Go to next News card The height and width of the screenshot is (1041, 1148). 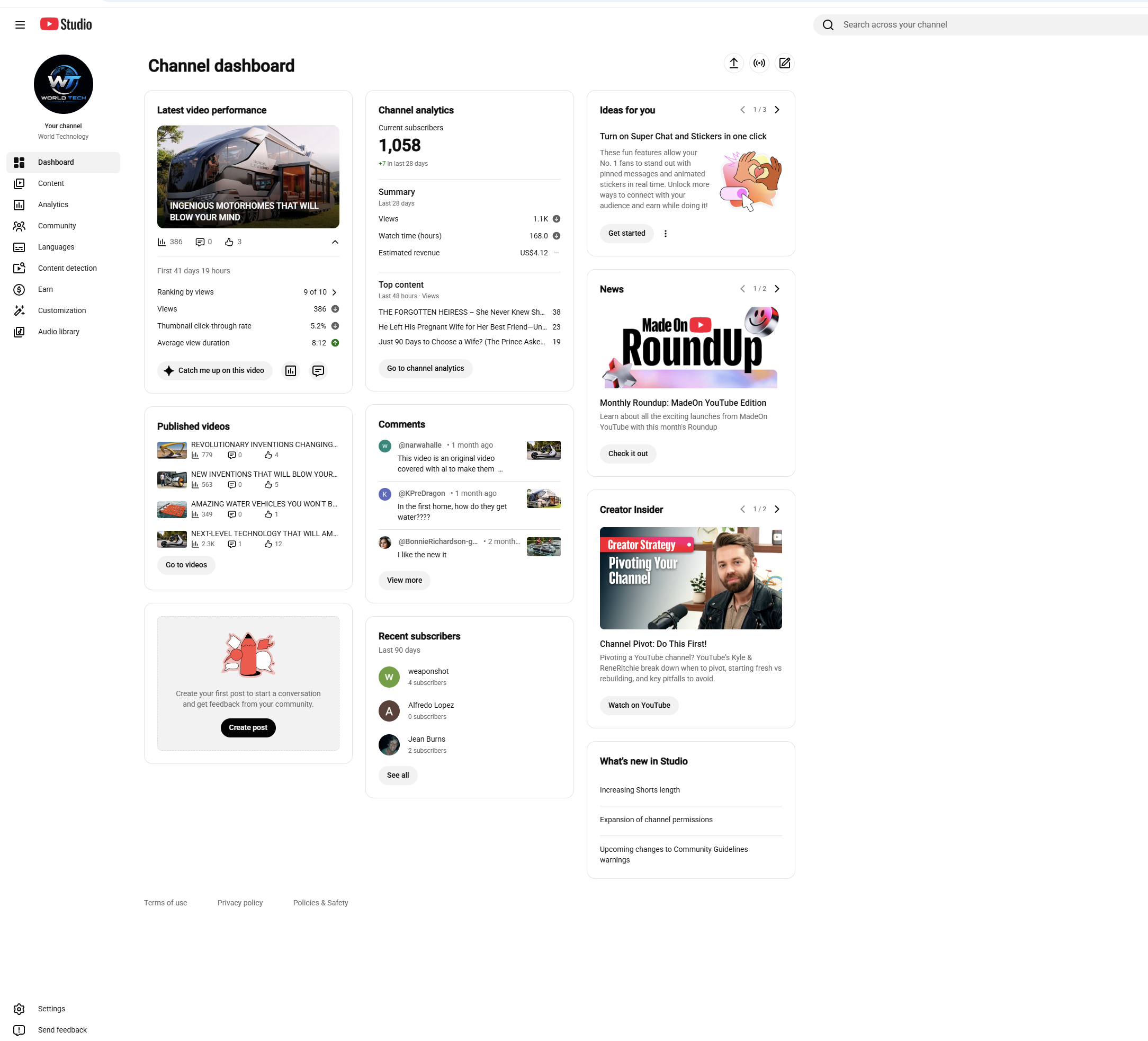click(x=777, y=289)
